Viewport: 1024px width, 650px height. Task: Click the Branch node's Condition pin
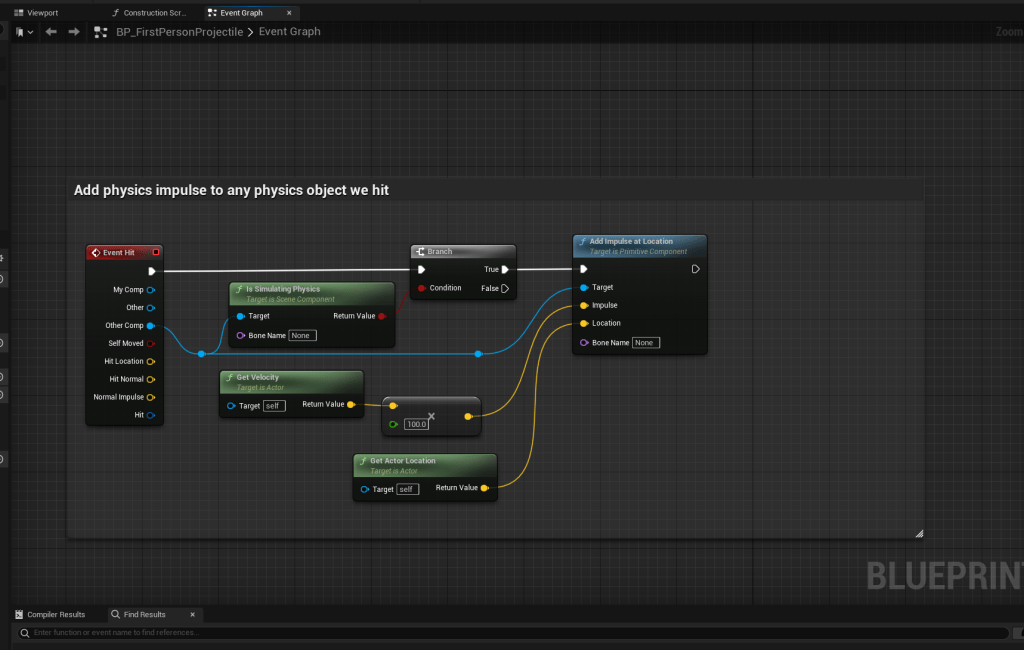[x=422, y=288]
